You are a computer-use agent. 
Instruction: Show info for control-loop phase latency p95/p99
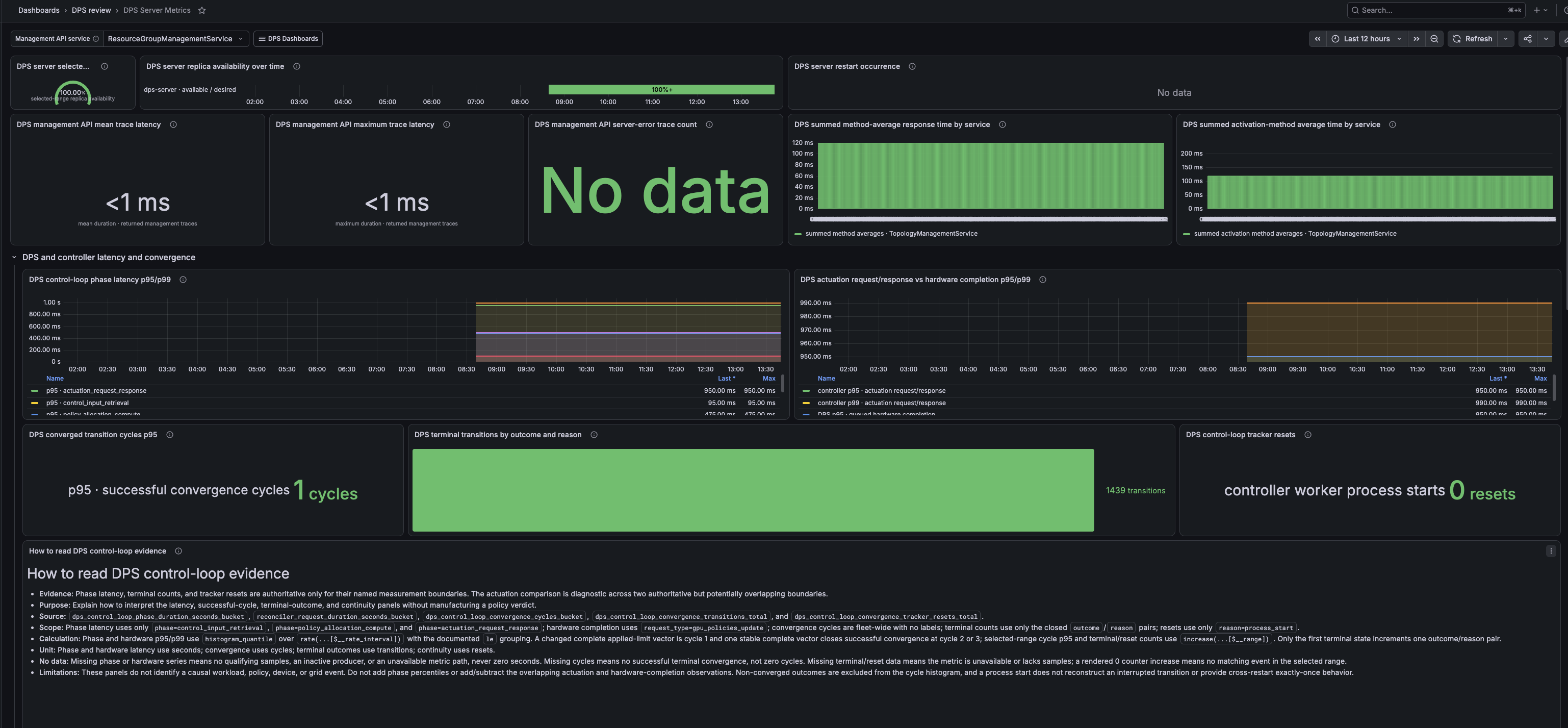[x=183, y=280]
